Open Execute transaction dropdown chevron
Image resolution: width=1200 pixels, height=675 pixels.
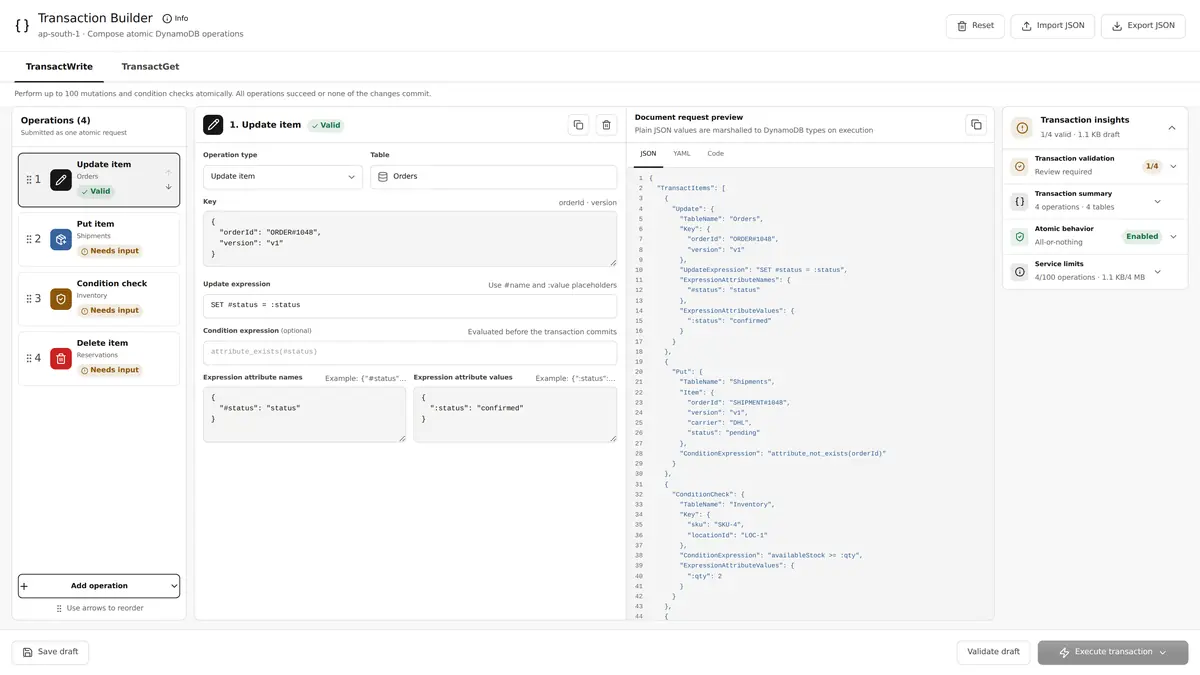click(1163, 652)
